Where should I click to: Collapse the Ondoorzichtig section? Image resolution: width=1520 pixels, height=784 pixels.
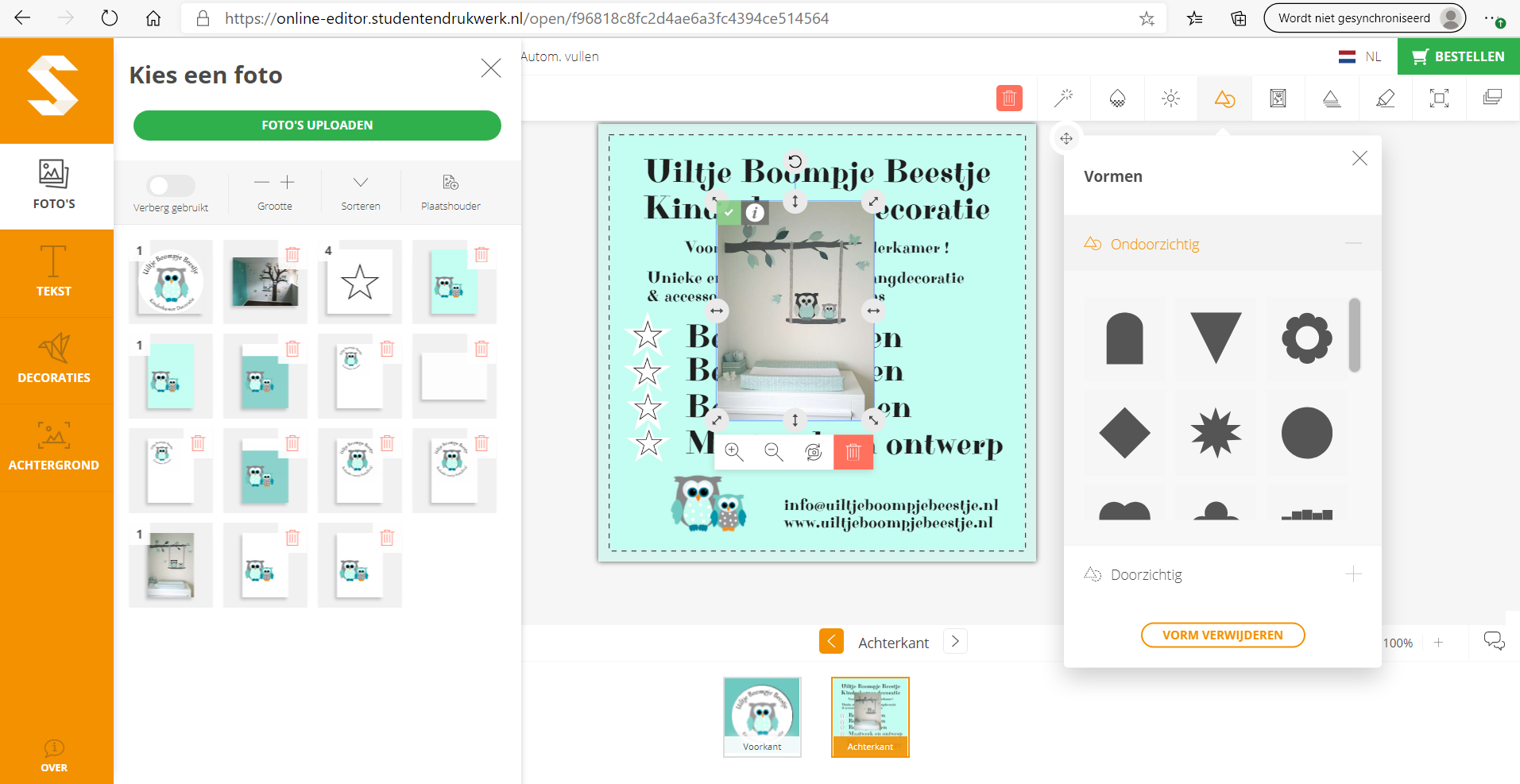pos(1353,243)
